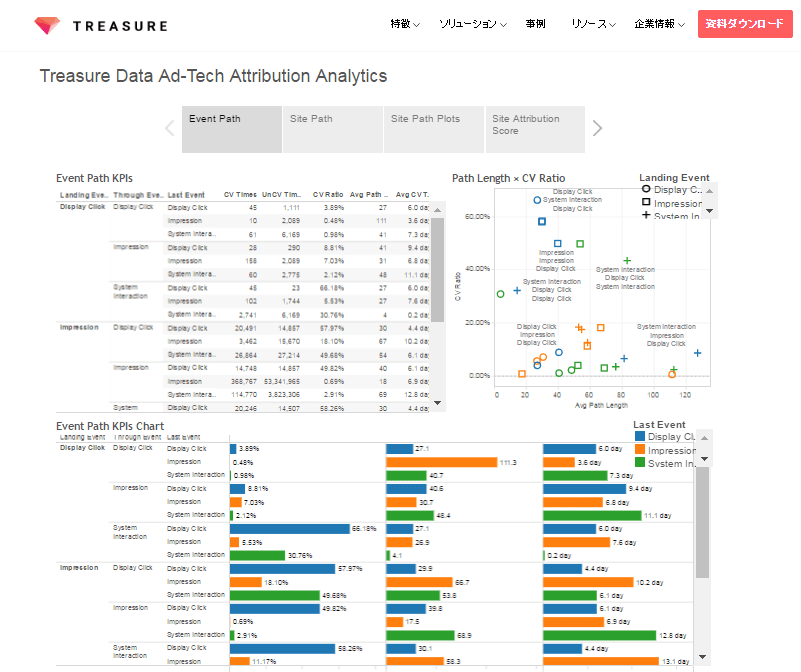801x672 pixels.
Task: Click down arrow of Last Event legend scroll
Action: pyautogui.click(x=704, y=459)
